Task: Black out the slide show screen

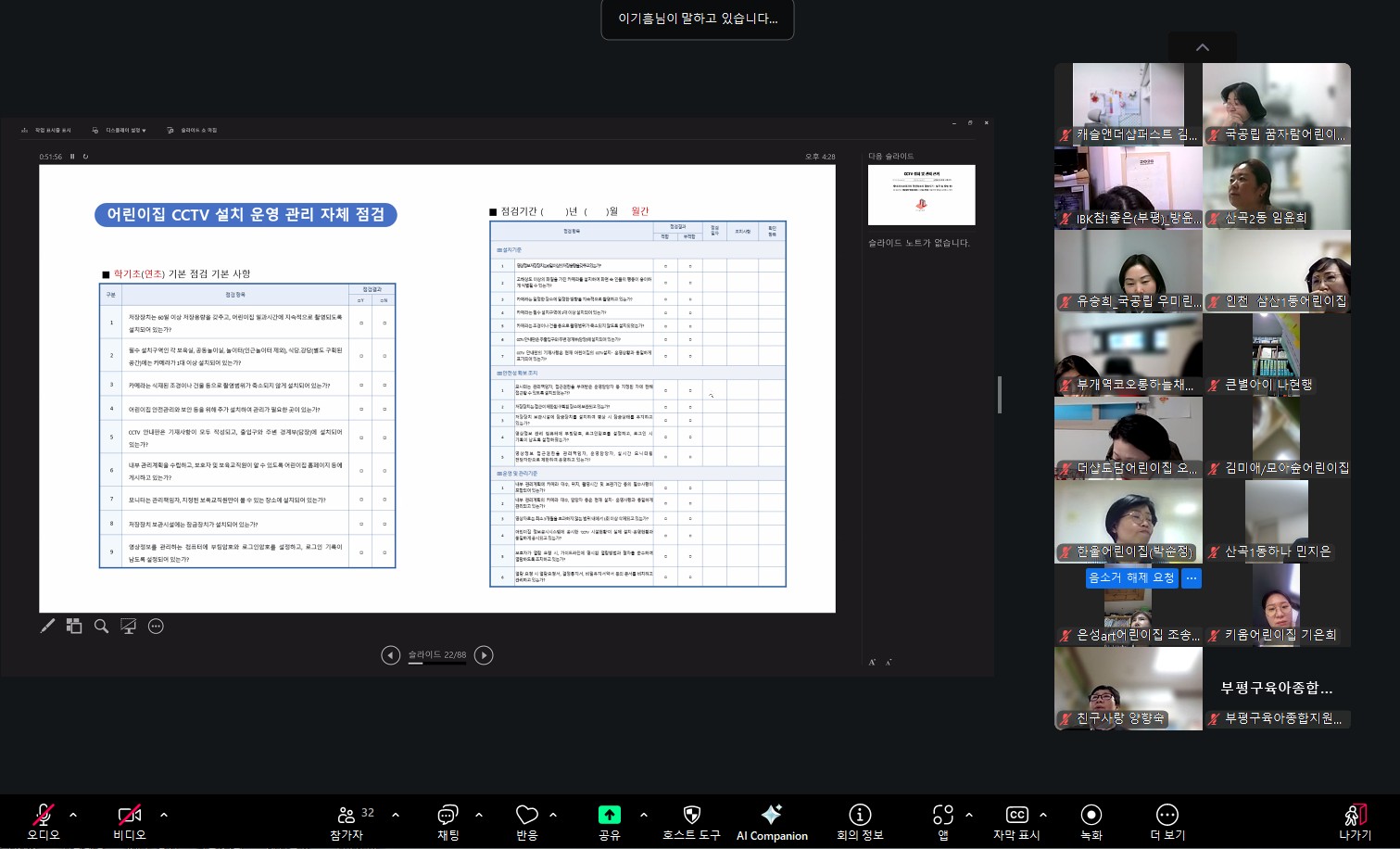Action: coord(129,627)
